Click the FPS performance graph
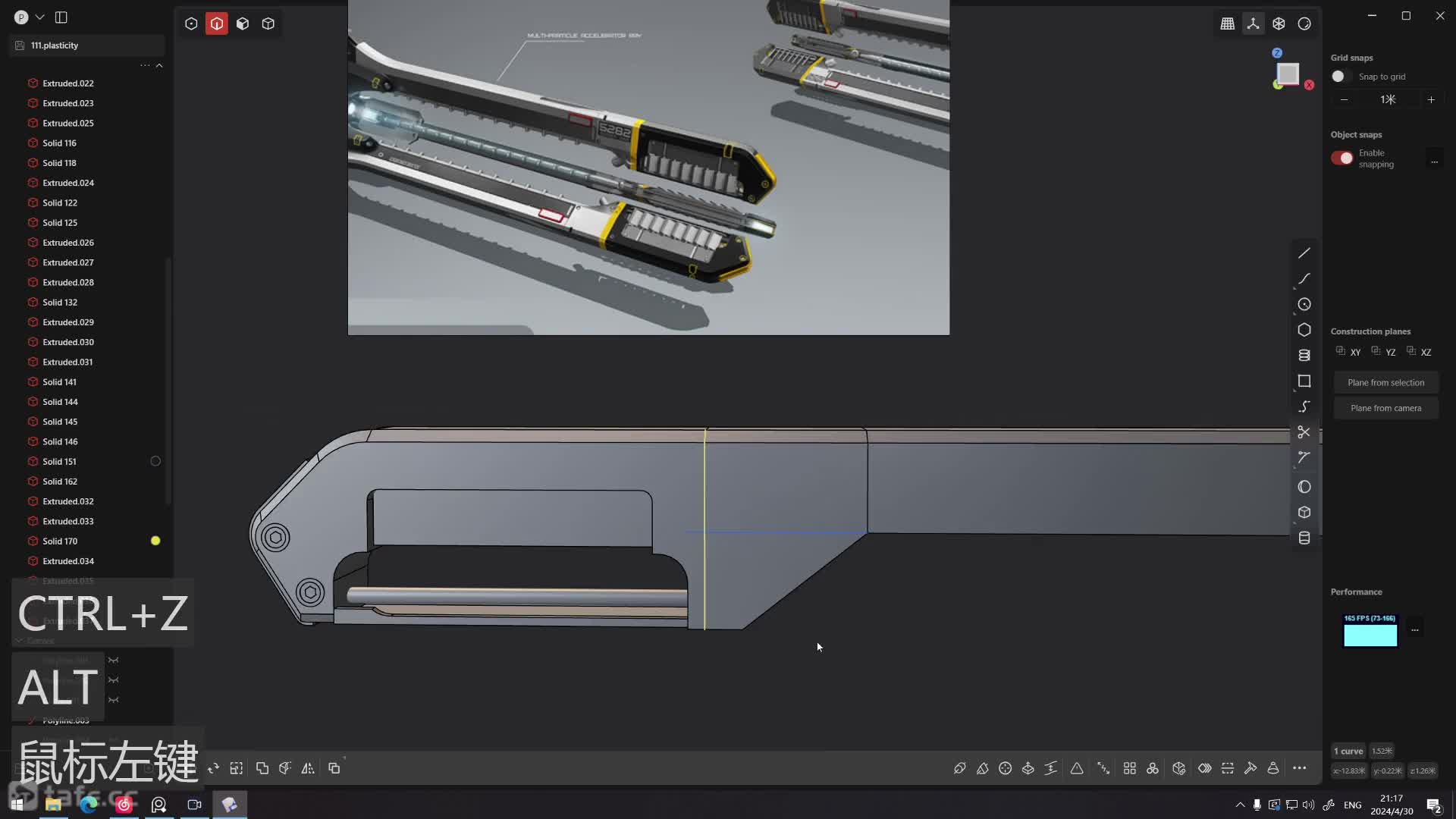The image size is (1456, 819). tap(1370, 631)
